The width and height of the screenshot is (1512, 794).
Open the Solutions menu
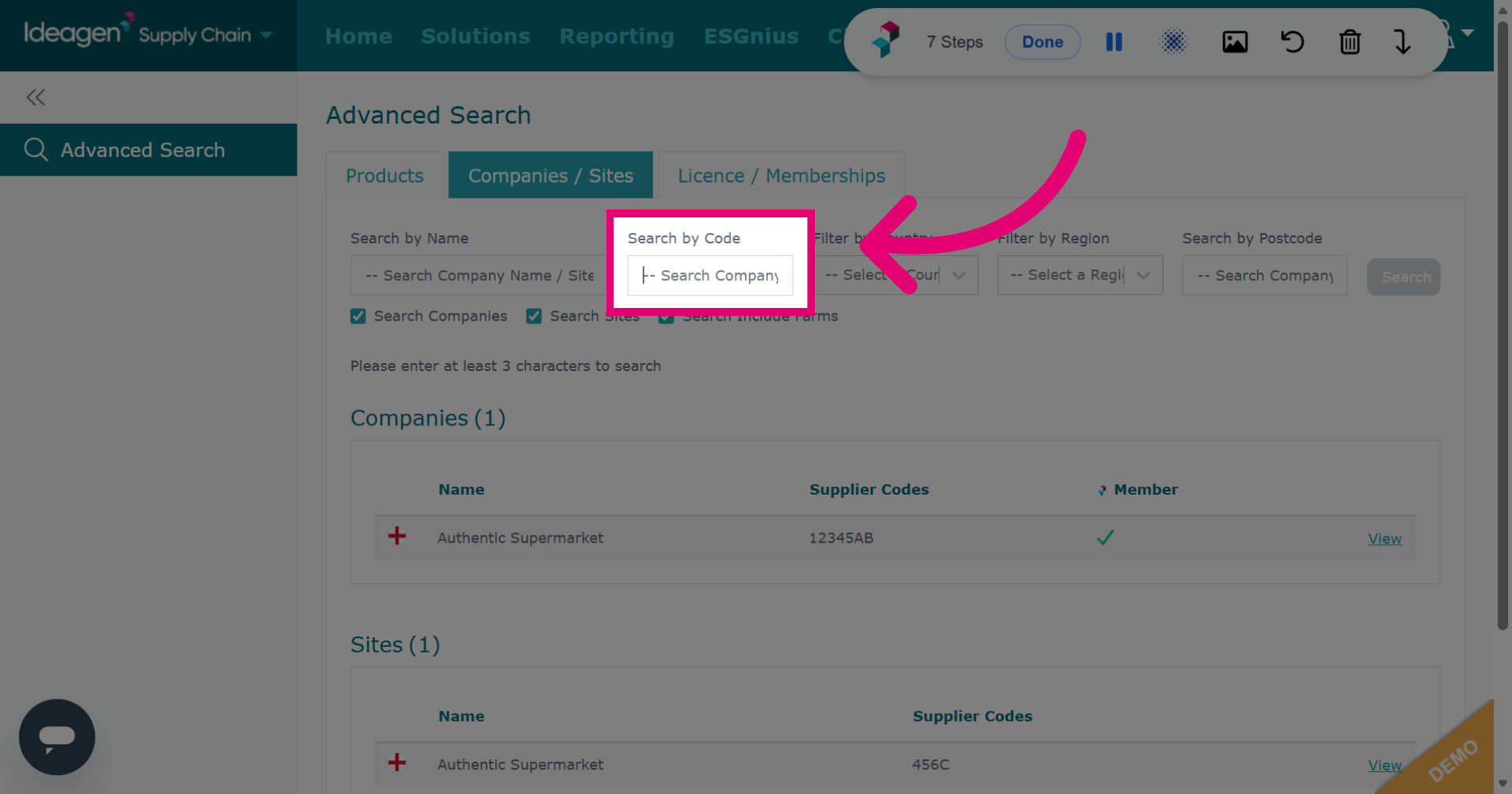tap(476, 36)
